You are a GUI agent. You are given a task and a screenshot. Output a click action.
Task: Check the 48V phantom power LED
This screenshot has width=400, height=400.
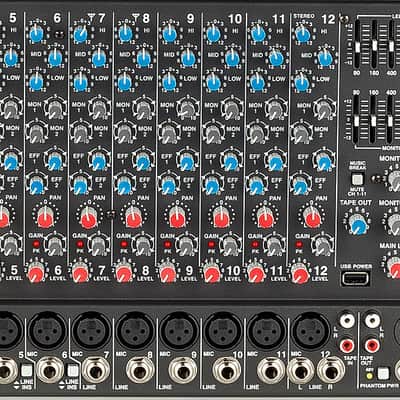pyautogui.click(x=369, y=376)
